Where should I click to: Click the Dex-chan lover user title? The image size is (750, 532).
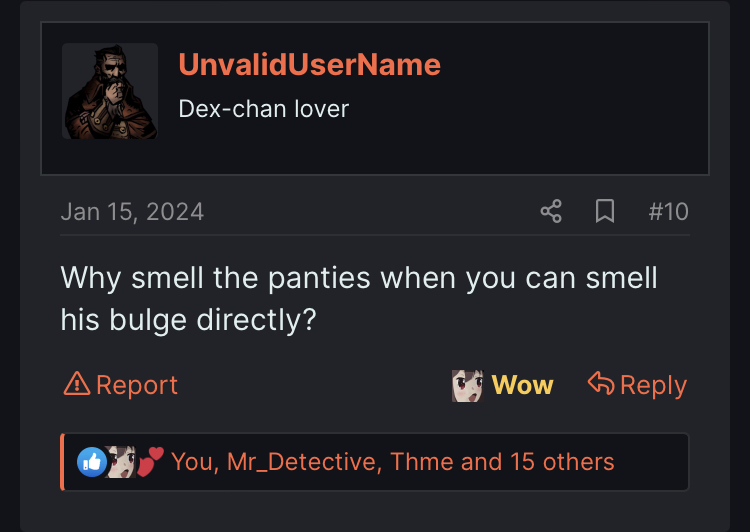[x=264, y=109]
